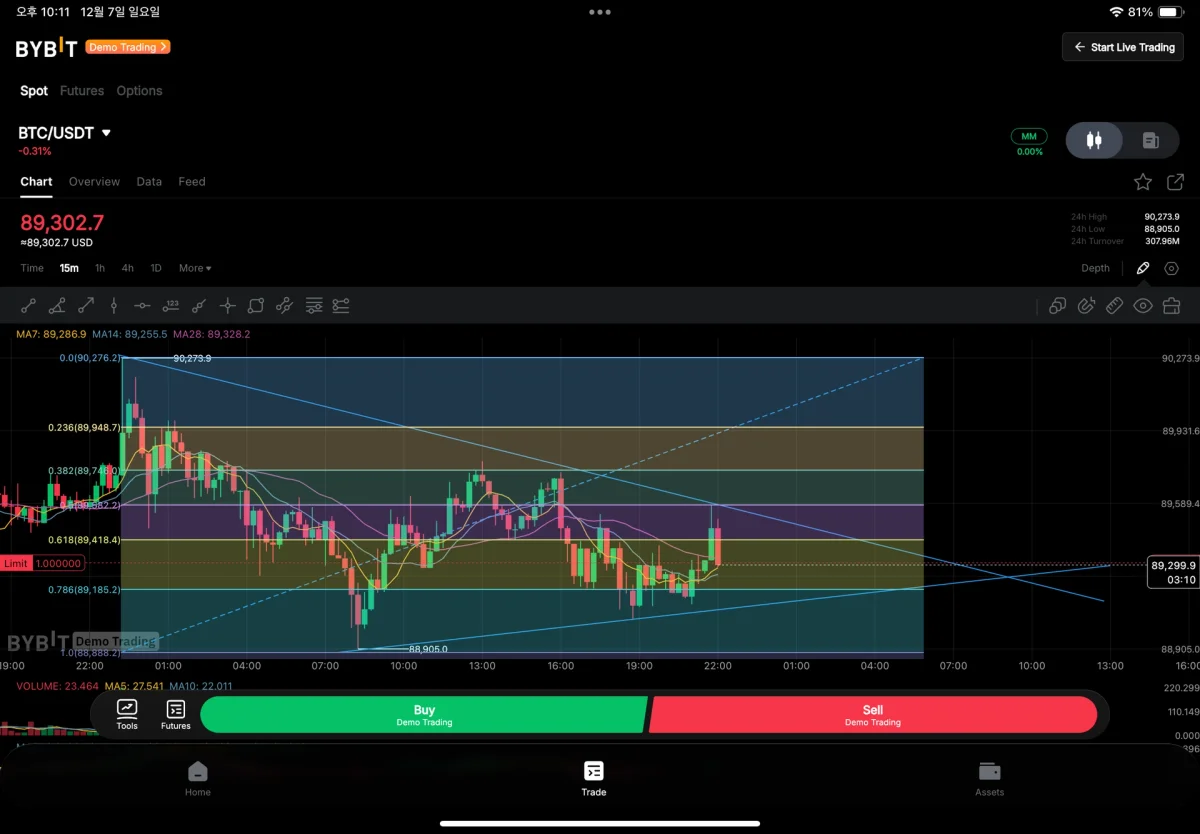This screenshot has width=1200, height=834.
Task: Open the Trade tab in bottom navigation
Action: (x=594, y=778)
